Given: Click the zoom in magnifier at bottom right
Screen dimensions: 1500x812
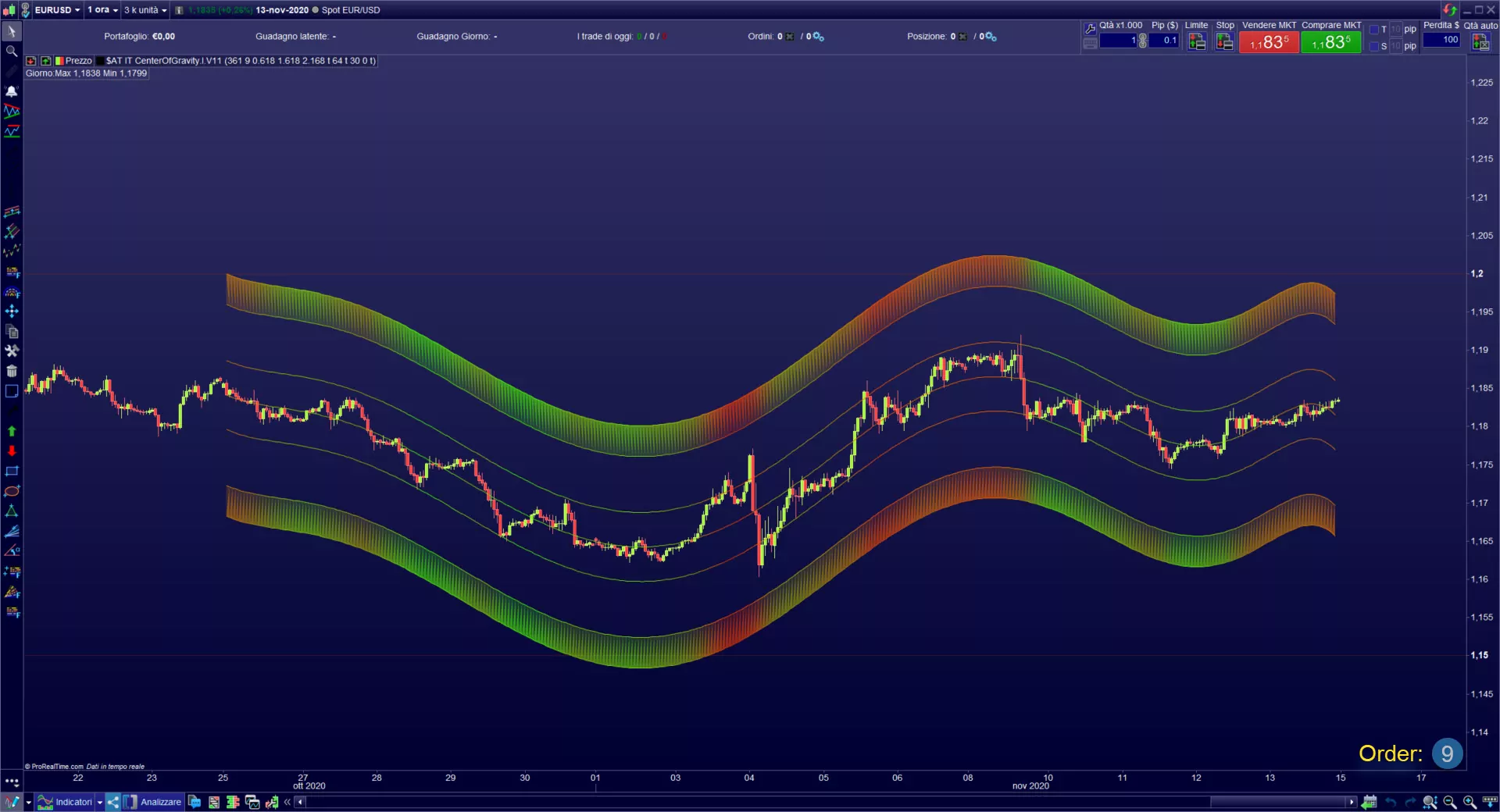Looking at the screenshot, I should [x=1470, y=802].
